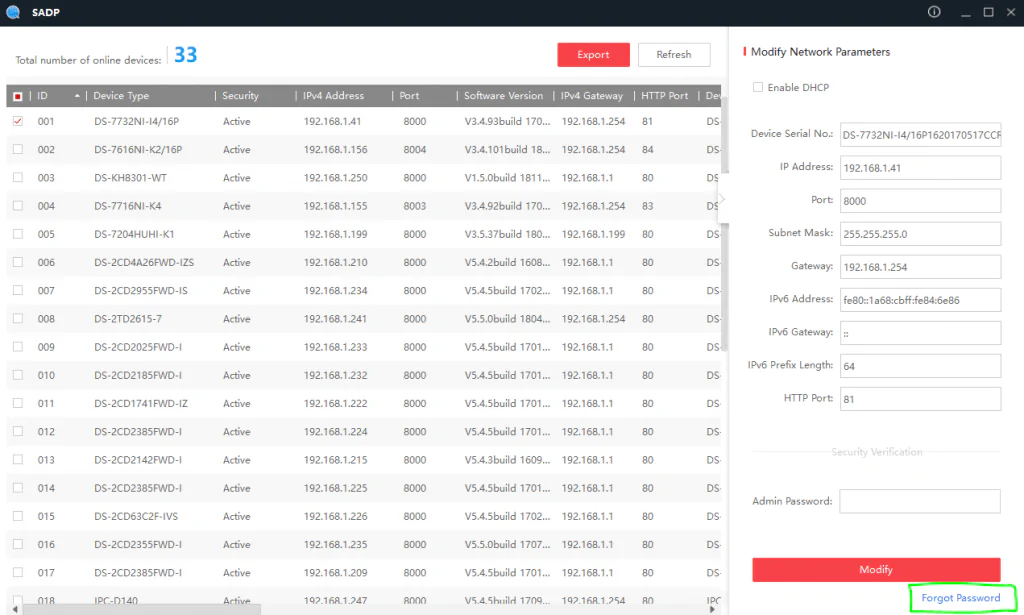Click the 192.168.1.199 gateway cell
1024x615 pixels.
[593, 234]
